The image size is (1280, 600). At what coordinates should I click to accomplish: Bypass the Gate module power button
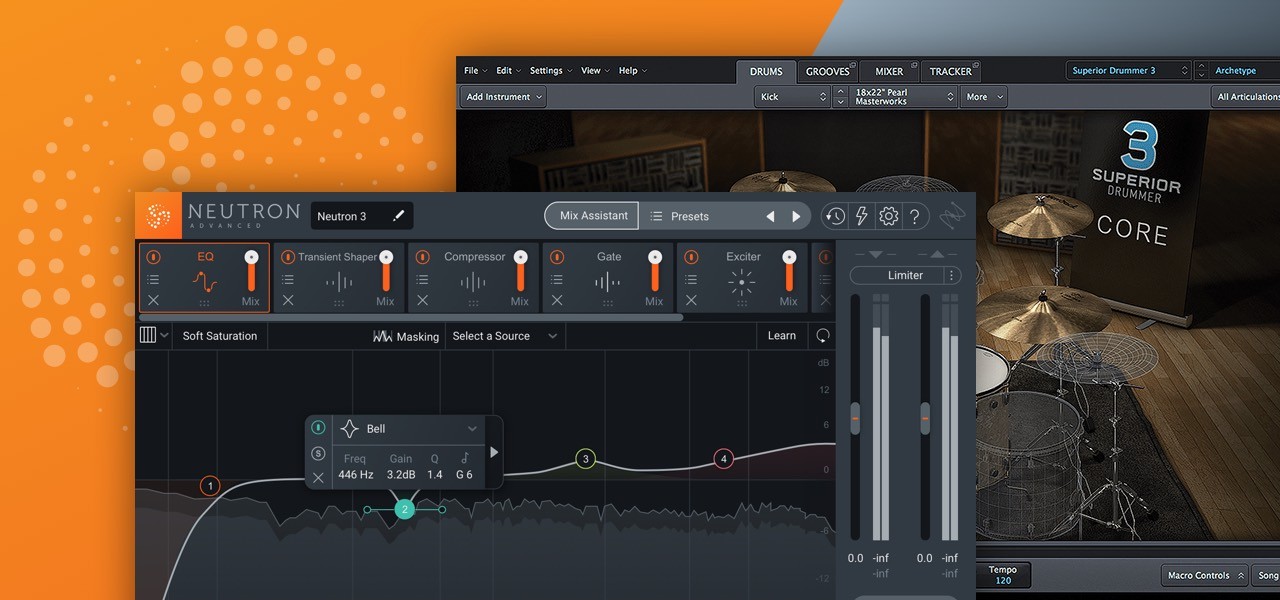click(x=557, y=257)
